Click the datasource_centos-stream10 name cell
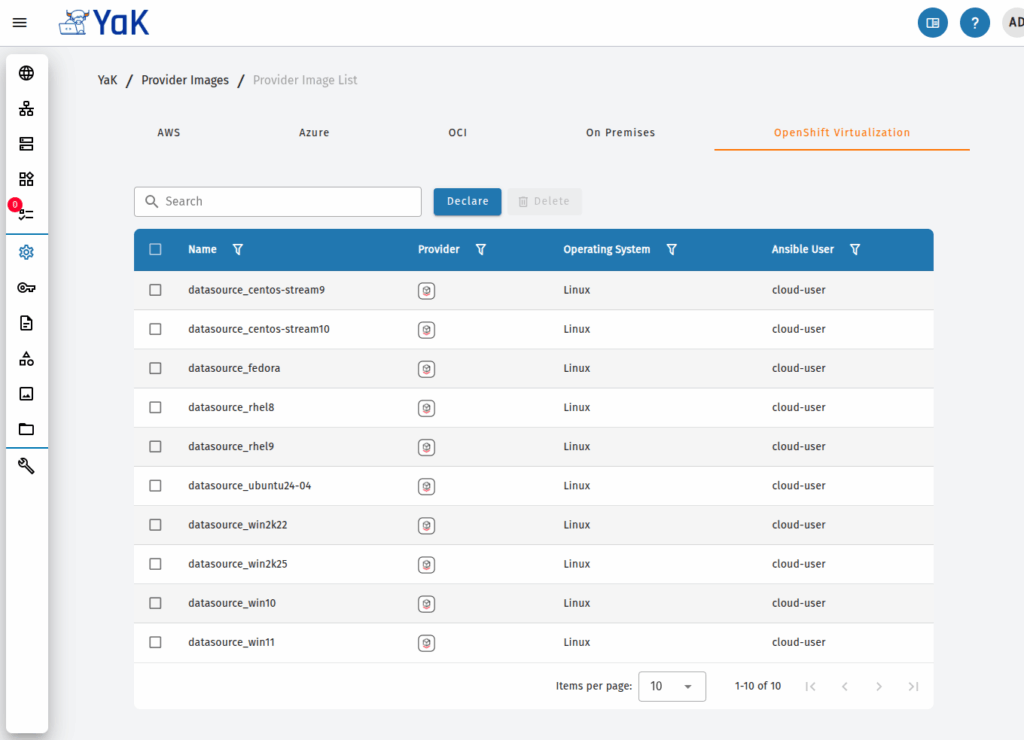 click(259, 329)
